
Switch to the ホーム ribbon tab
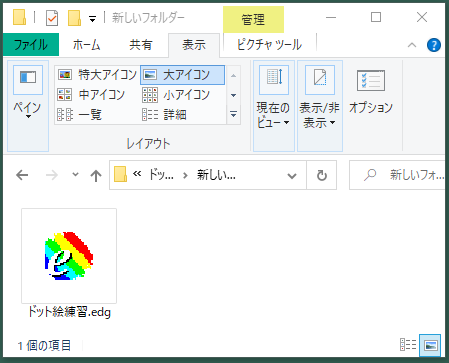[87, 45]
